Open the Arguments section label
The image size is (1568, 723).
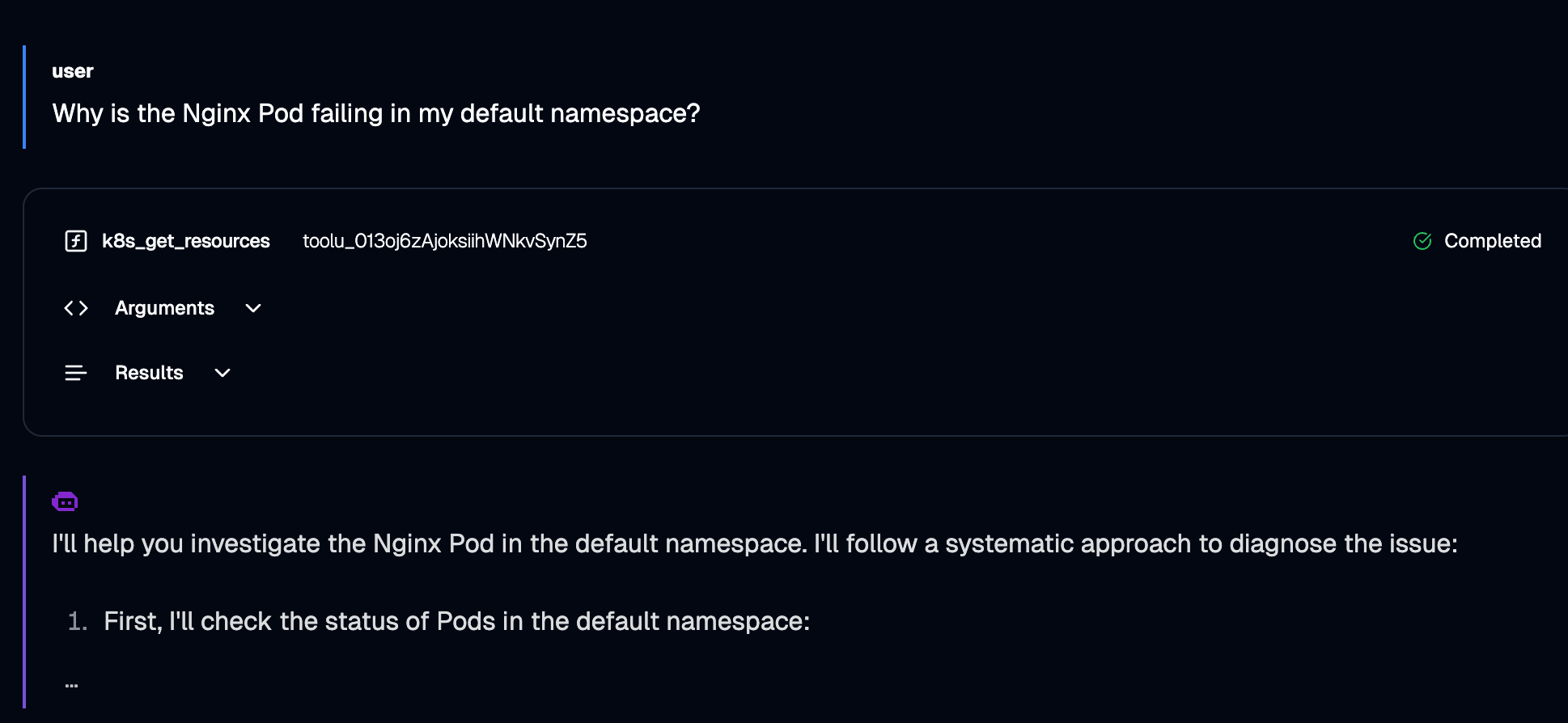164,308
